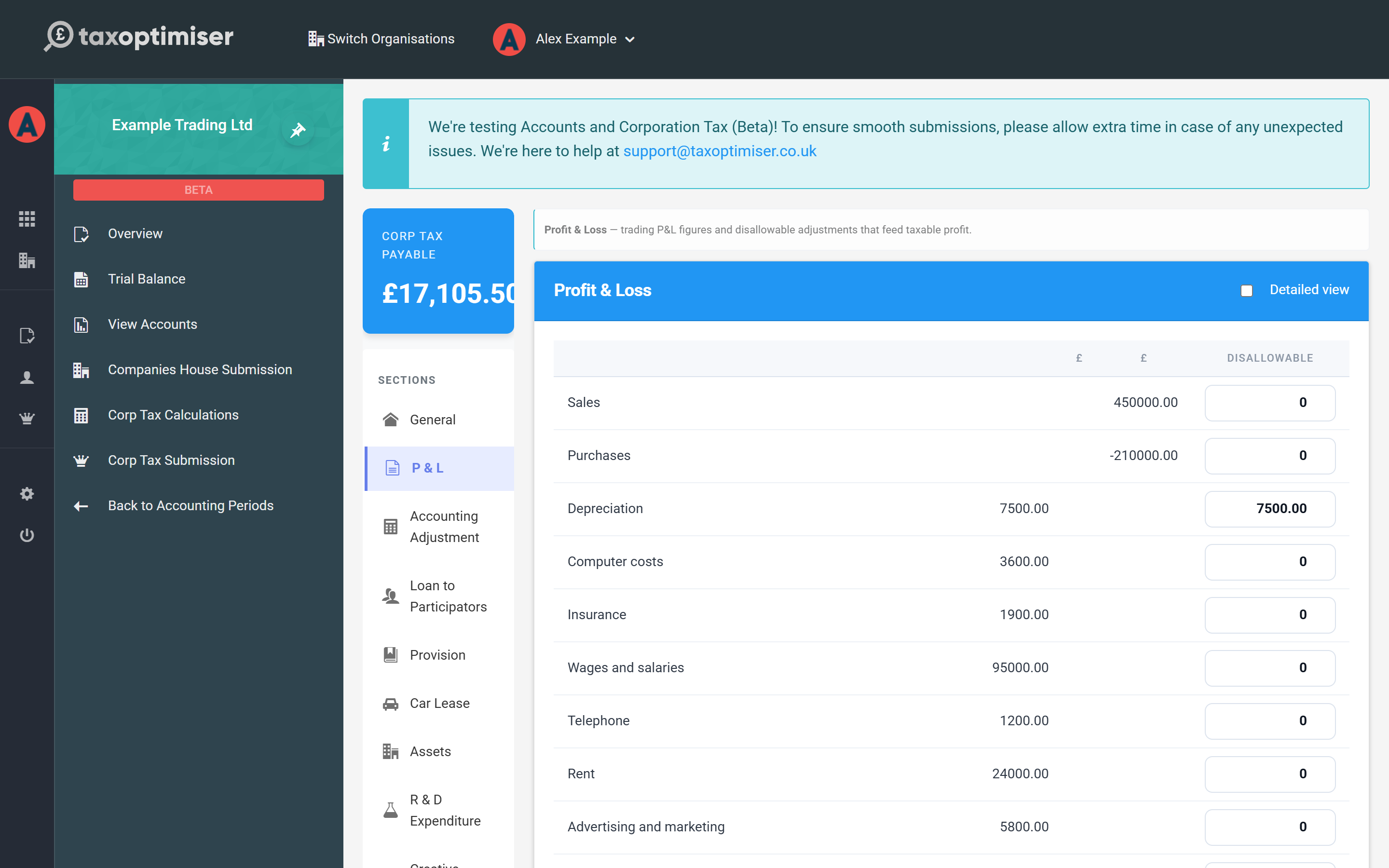Select the P & L section
The image size is (1389, 868).
pos(439,468)
